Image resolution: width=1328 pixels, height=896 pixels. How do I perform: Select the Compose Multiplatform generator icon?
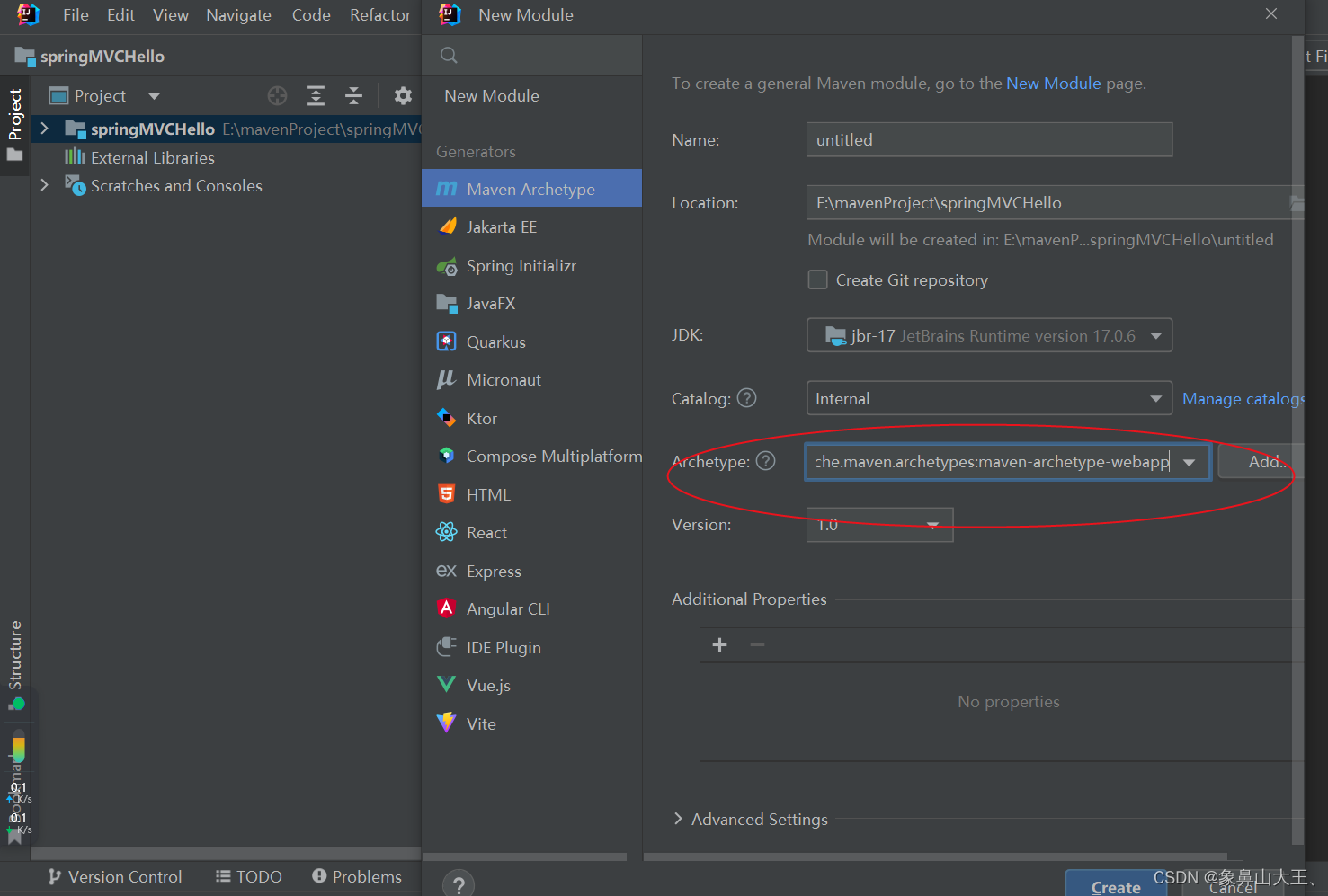pos(447,456)
